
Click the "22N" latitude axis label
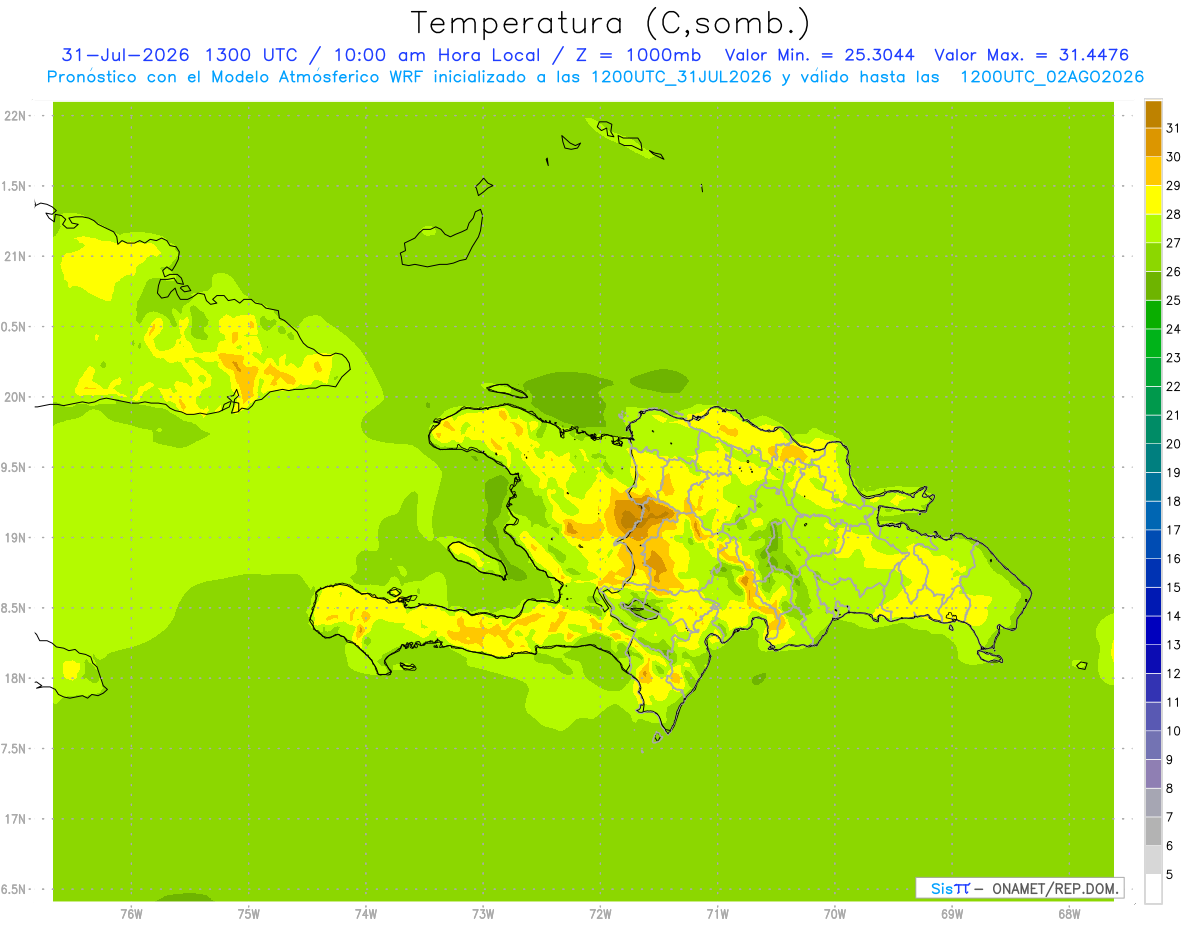15,116
